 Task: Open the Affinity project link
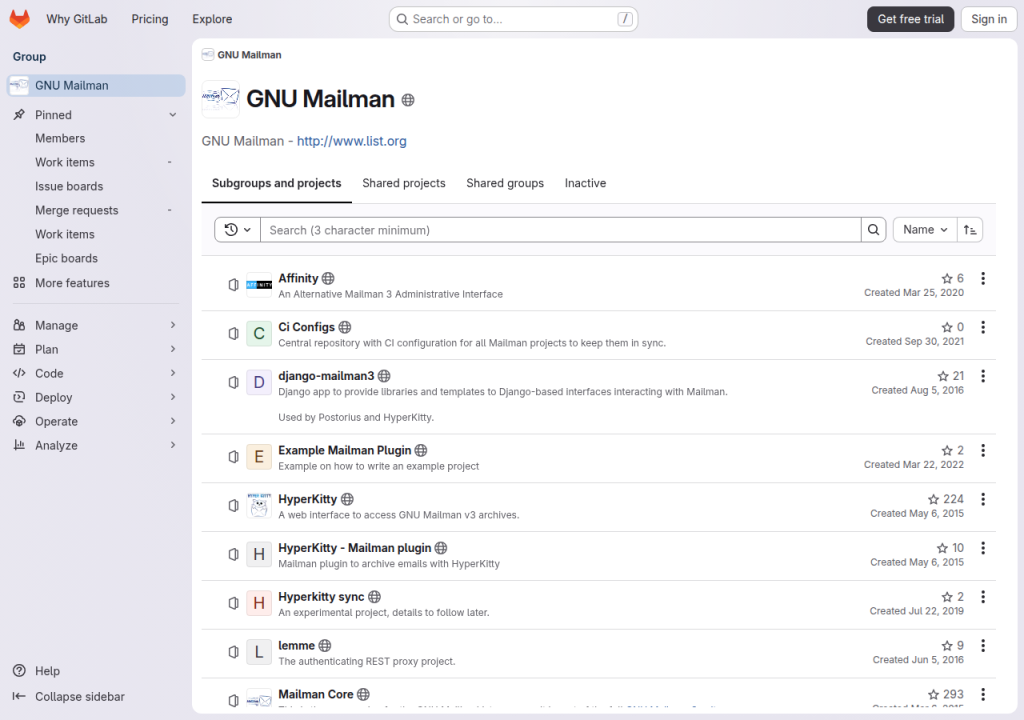pos(298,278)
